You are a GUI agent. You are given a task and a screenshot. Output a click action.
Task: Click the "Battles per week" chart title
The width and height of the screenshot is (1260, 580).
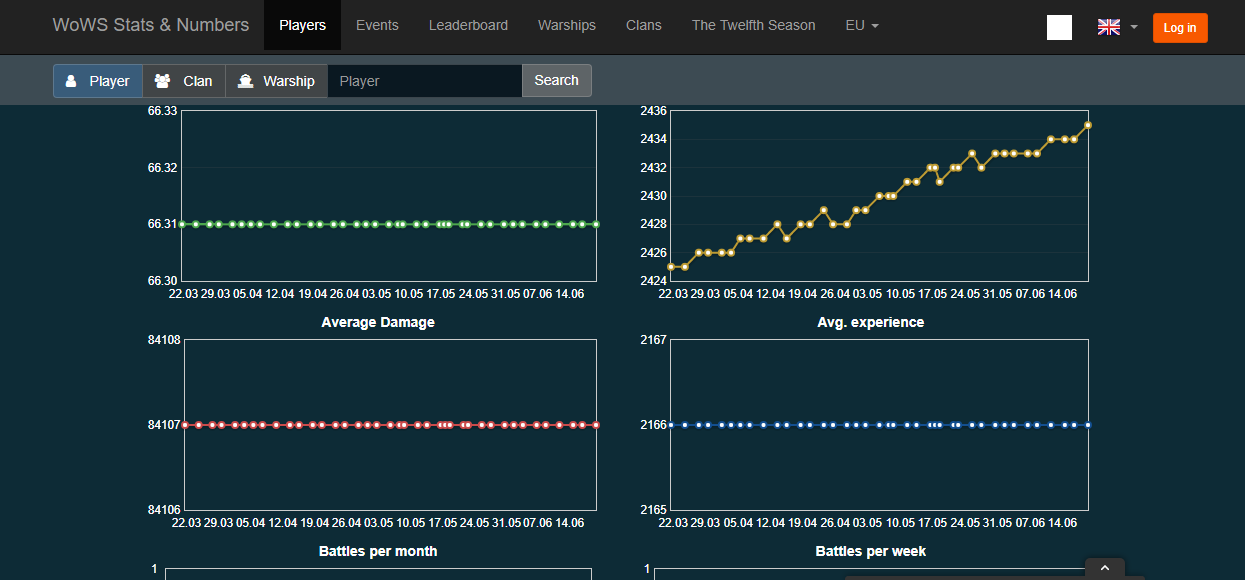[x=871, y=551]
